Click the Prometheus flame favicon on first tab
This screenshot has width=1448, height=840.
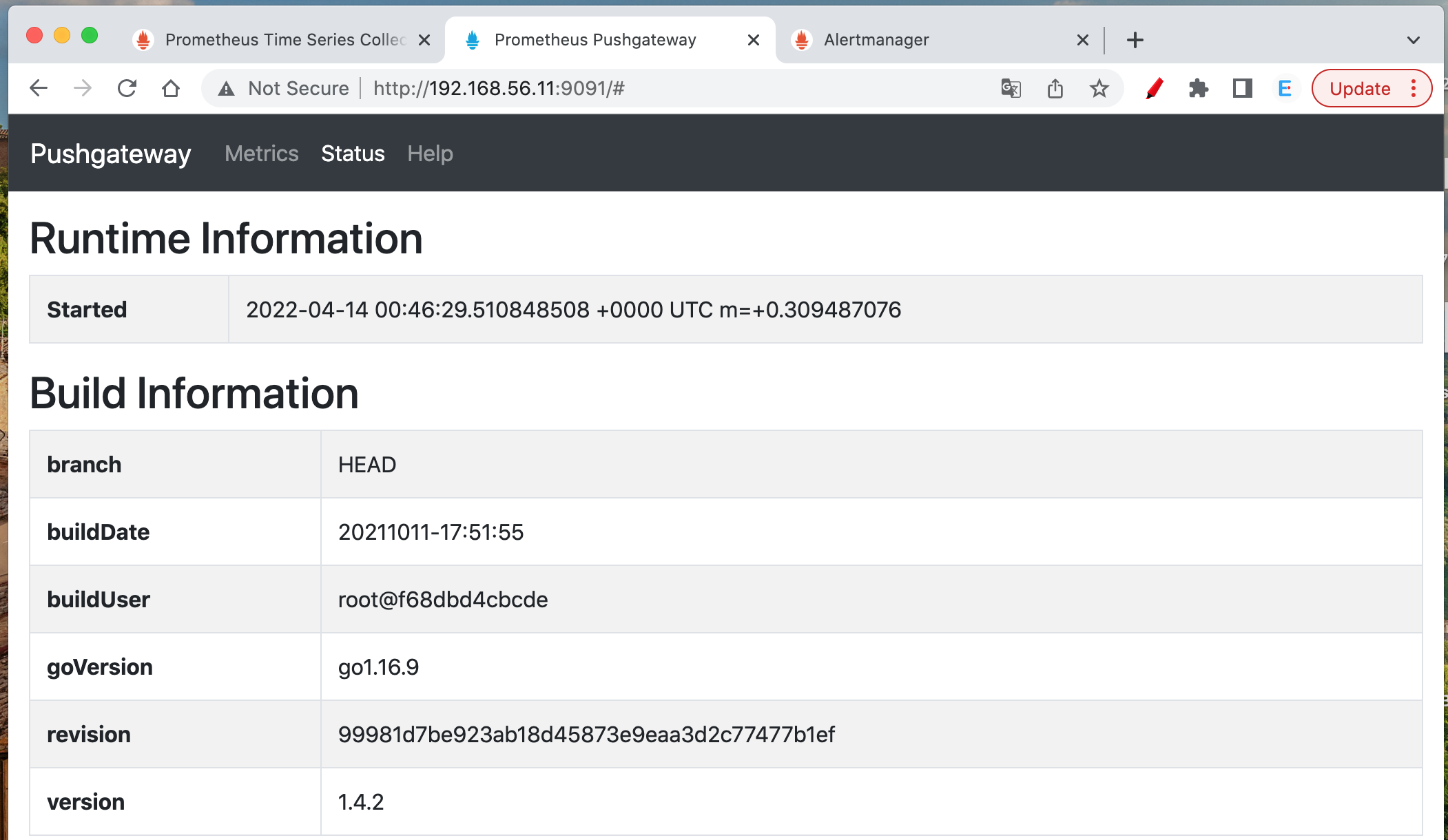click(143, 40)
